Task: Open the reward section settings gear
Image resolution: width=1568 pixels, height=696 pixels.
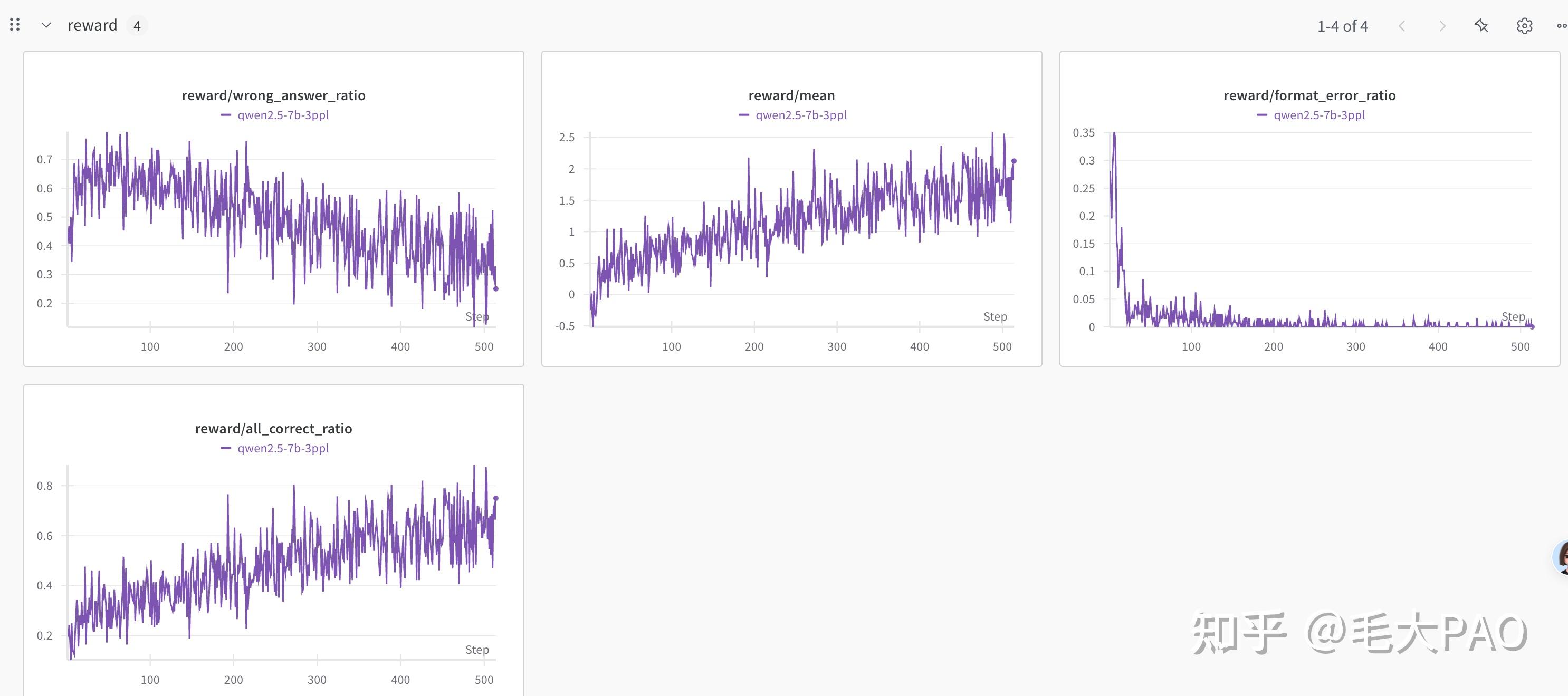Action: point(1524,25)
